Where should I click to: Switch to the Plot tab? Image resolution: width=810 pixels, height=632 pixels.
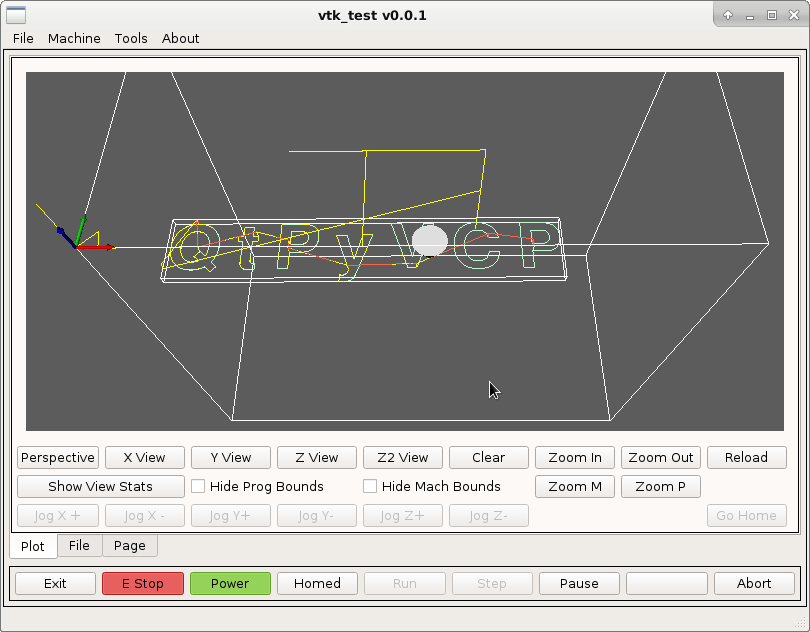(33, 546)
